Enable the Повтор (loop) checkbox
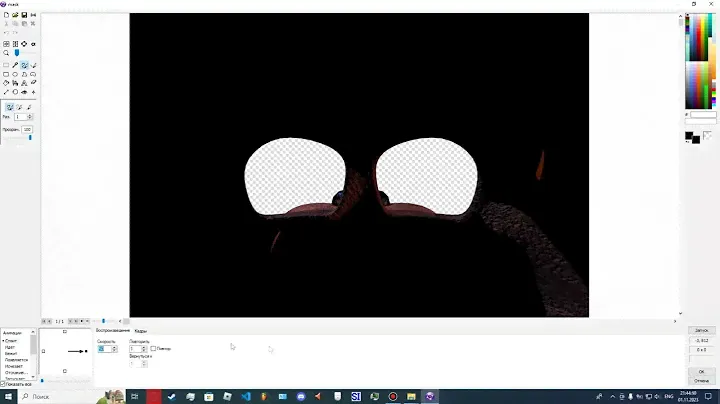This screenshot has height=404, width=720. 153,348
